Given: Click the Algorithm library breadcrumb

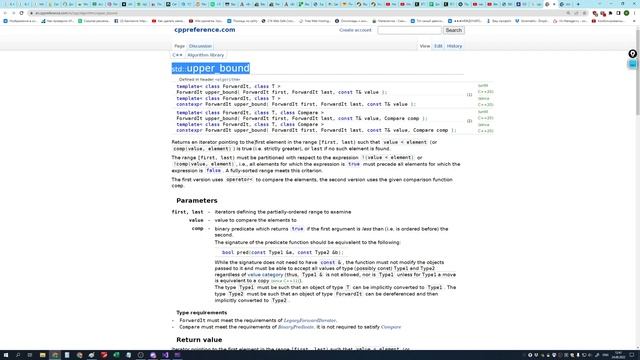Looking at the screenshot, I should (x=206, y=55).
